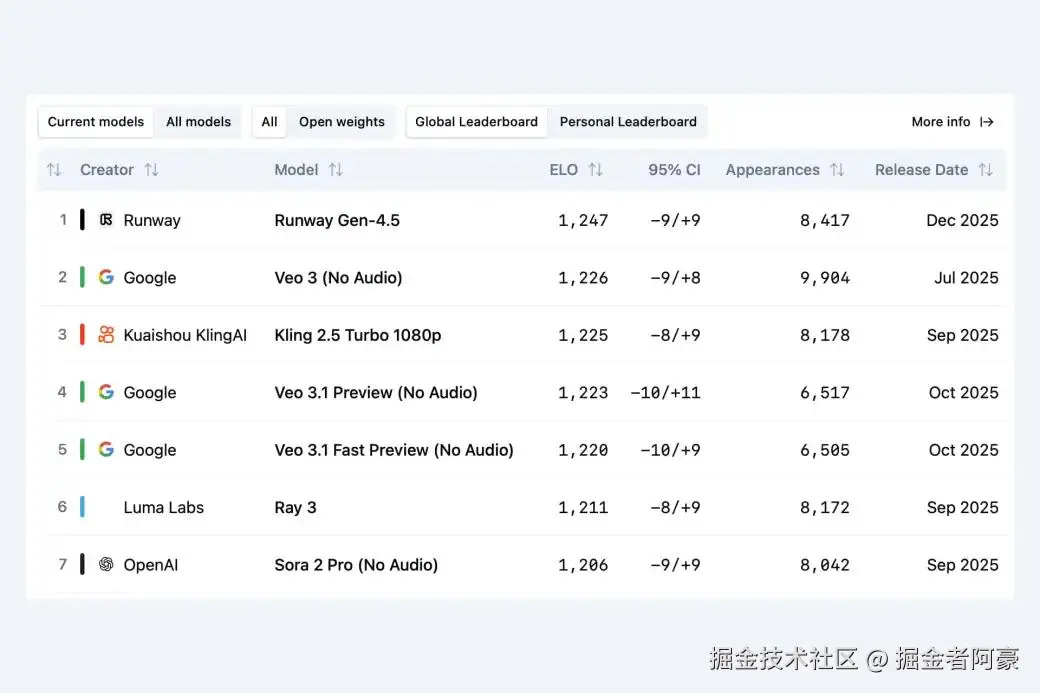Click the appearances value 8,042

point(824,565)
